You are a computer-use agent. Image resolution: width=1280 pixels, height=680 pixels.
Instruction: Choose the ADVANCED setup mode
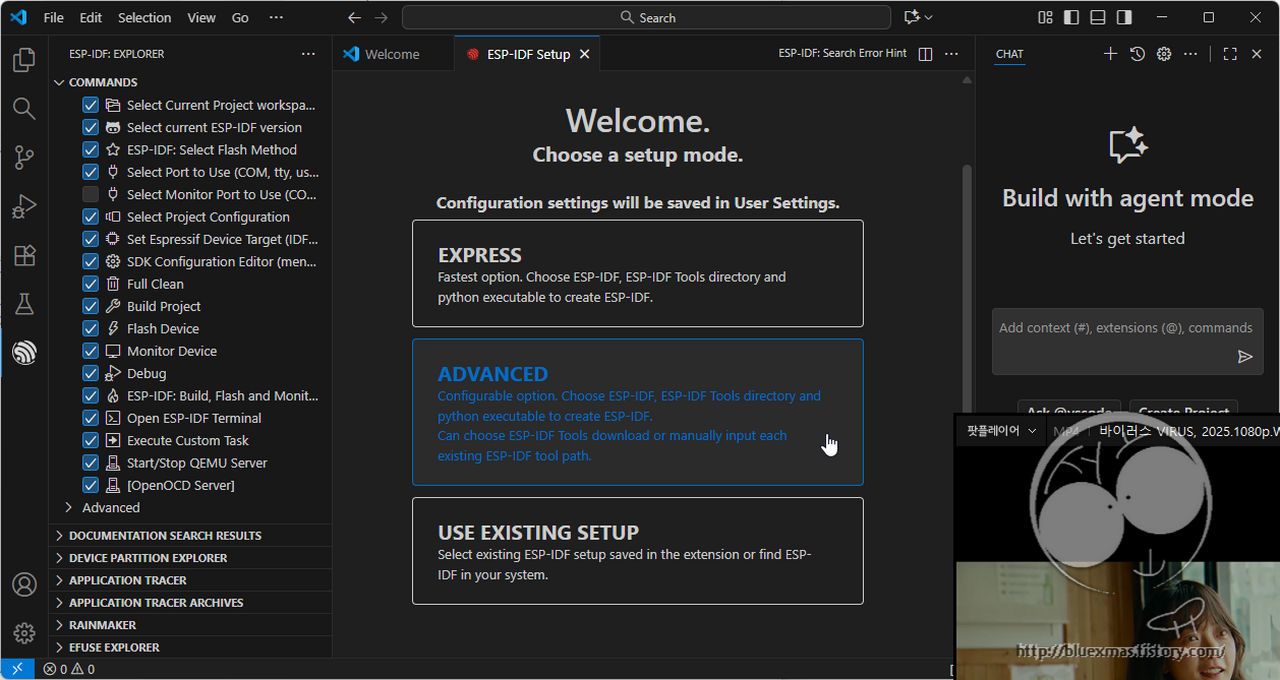(x=638, y=412)
